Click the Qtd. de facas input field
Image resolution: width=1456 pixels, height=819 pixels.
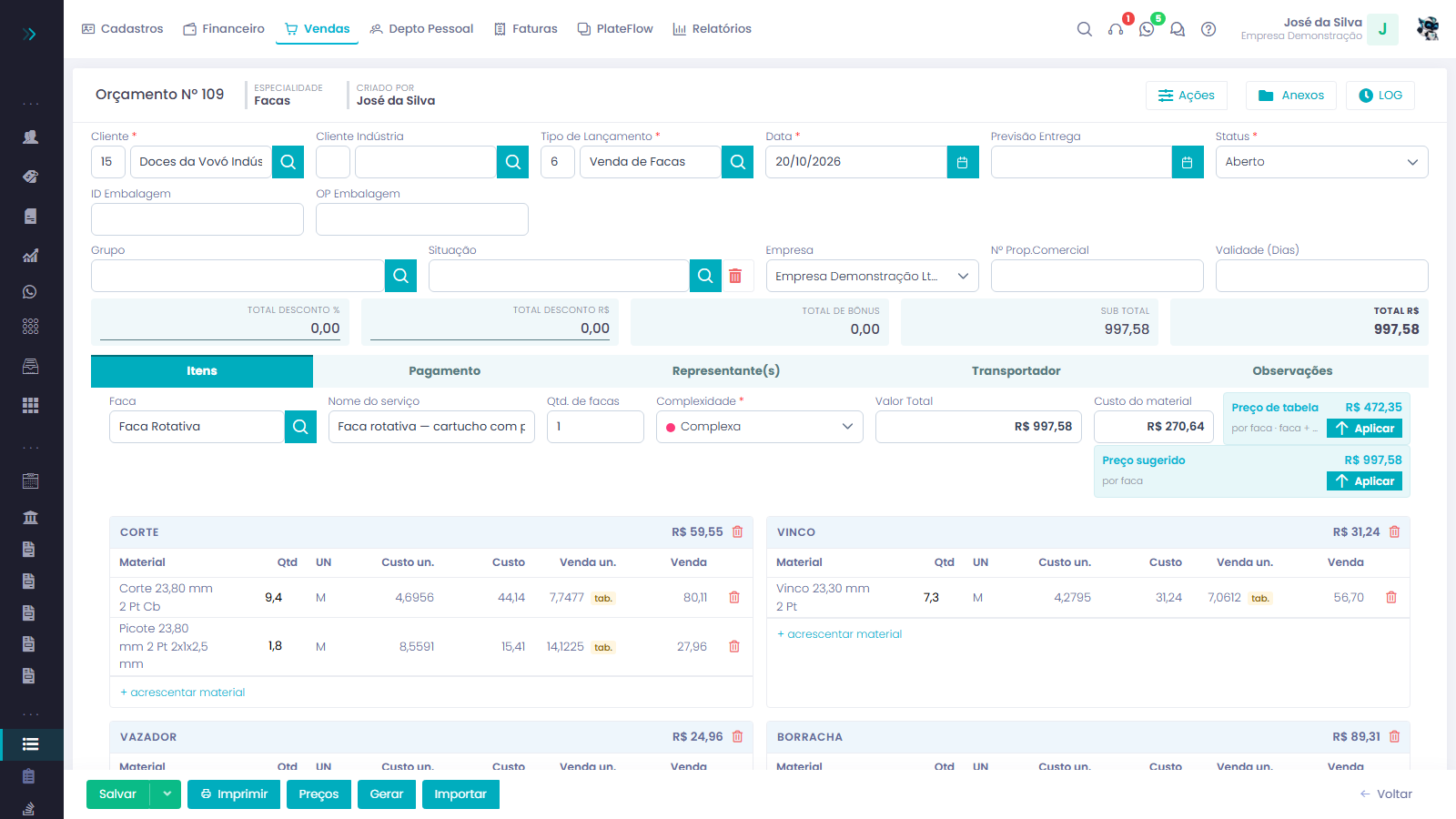595,427
